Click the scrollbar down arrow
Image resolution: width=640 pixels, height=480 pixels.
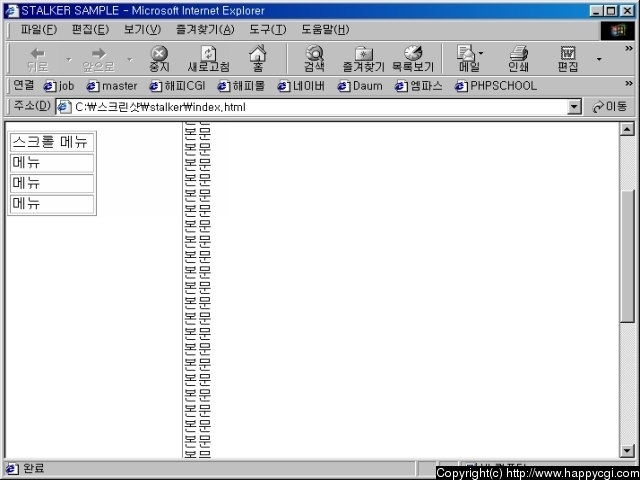(x=627, y=451)
